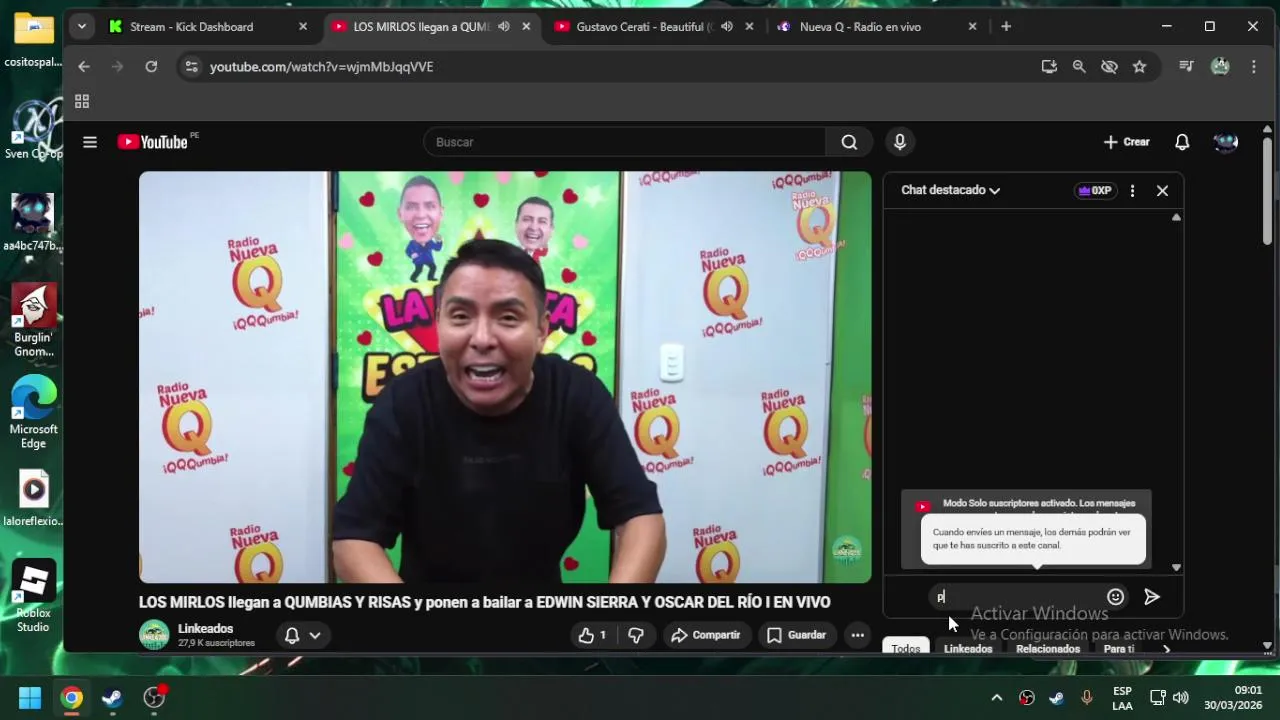Open YouTube notifications bell in header
Image resolution: width=1280 pixels, height=720 pixels.
pyautogui.click(x=1182, y=142)
